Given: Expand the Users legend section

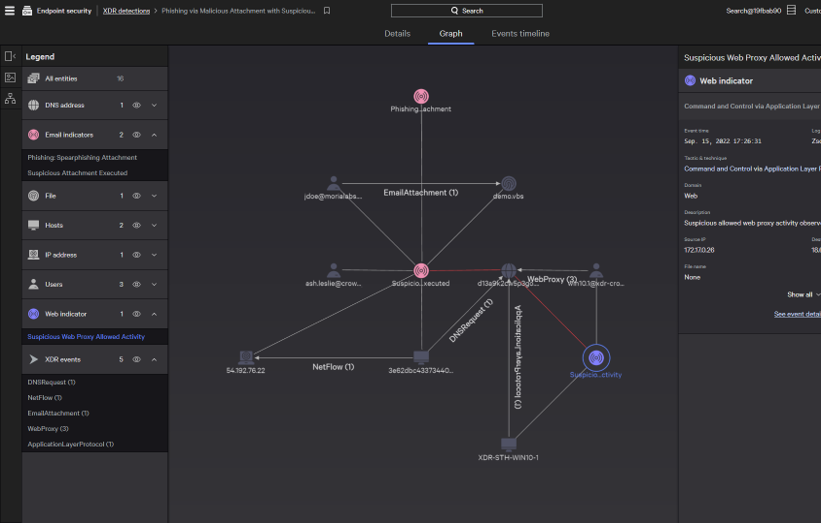Looking at the screenshot, I should pos(154,285).
